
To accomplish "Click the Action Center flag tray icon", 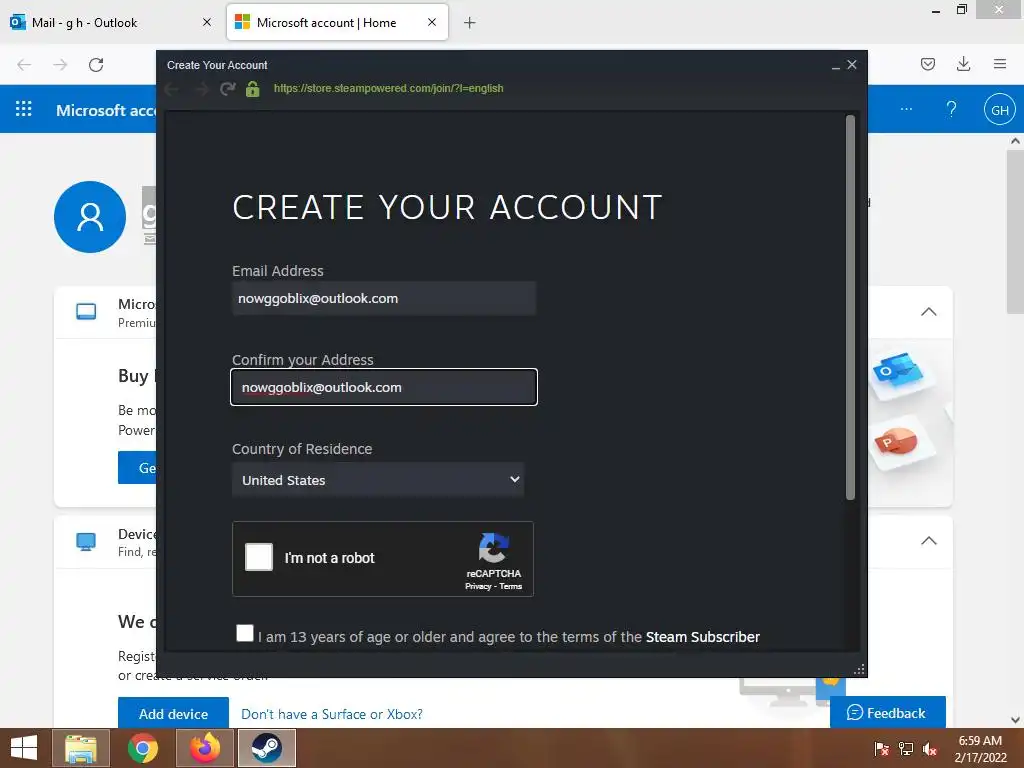I will tap(882, 748).
